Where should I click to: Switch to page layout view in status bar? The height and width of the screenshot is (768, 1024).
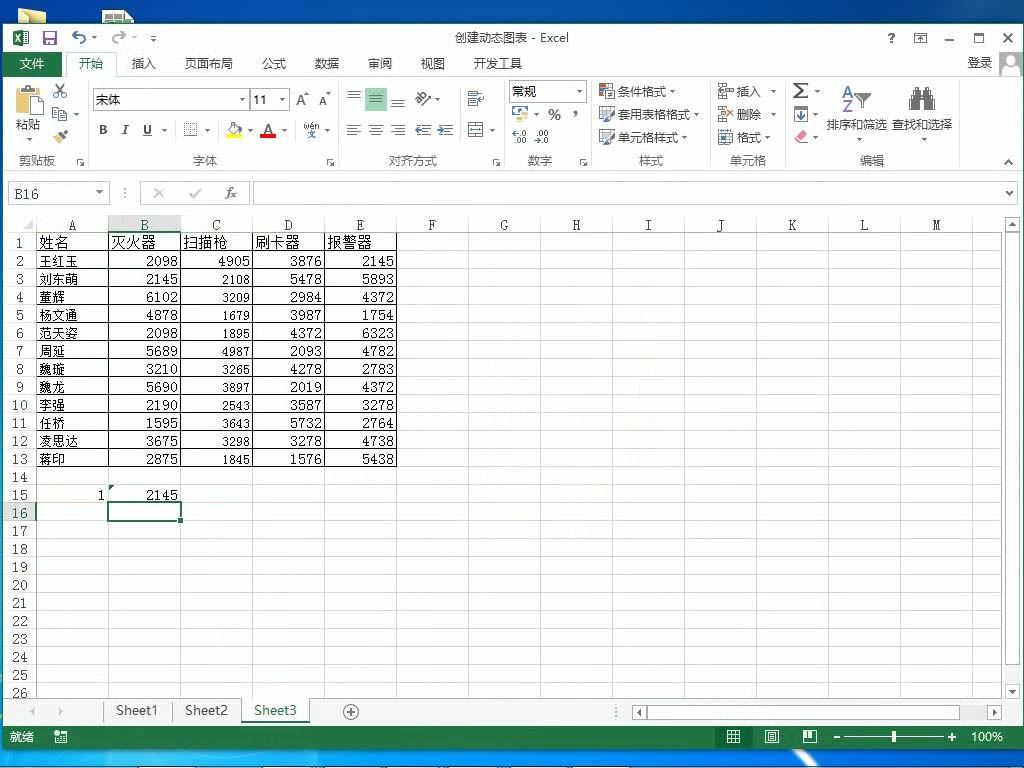point(772,737)
